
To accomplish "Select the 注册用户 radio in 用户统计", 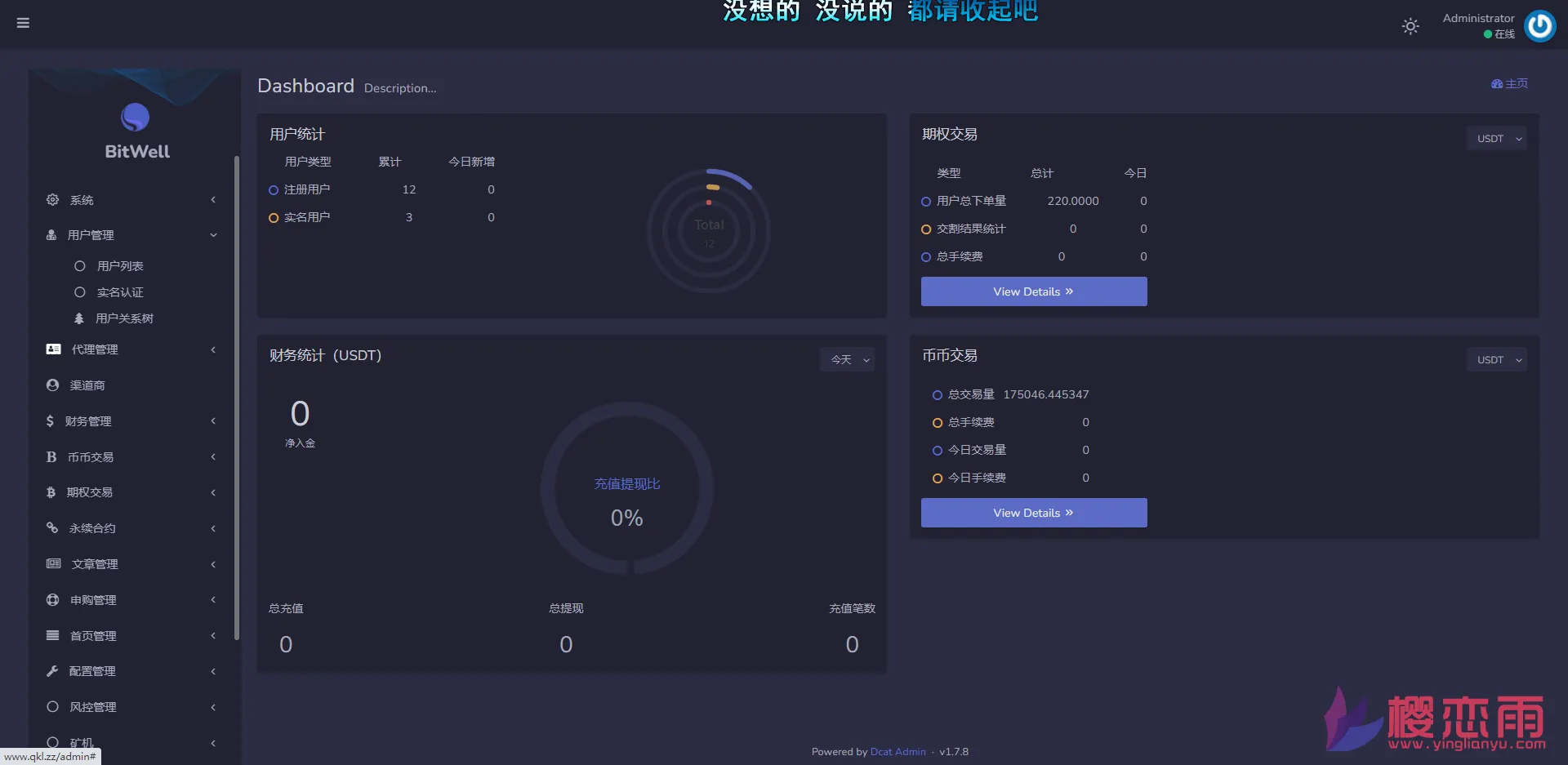I will [x=273, y=189].
